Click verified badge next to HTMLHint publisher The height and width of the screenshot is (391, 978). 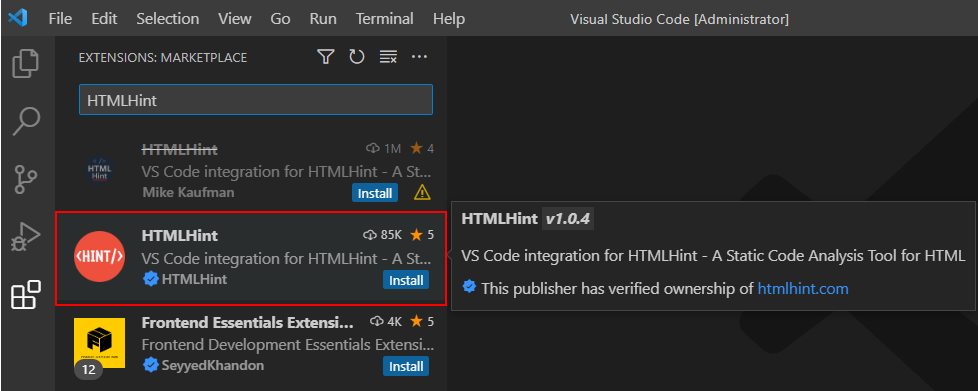click(150, 279)
